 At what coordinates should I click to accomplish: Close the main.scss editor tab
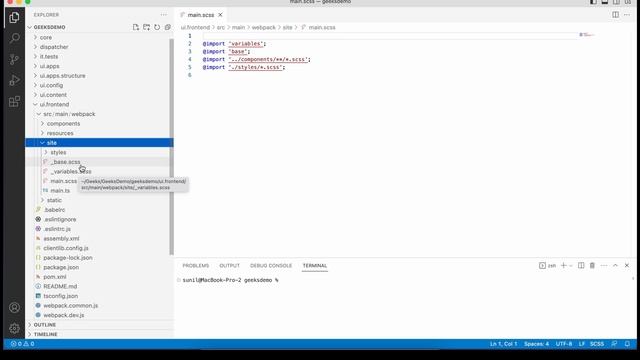[220, 15]
